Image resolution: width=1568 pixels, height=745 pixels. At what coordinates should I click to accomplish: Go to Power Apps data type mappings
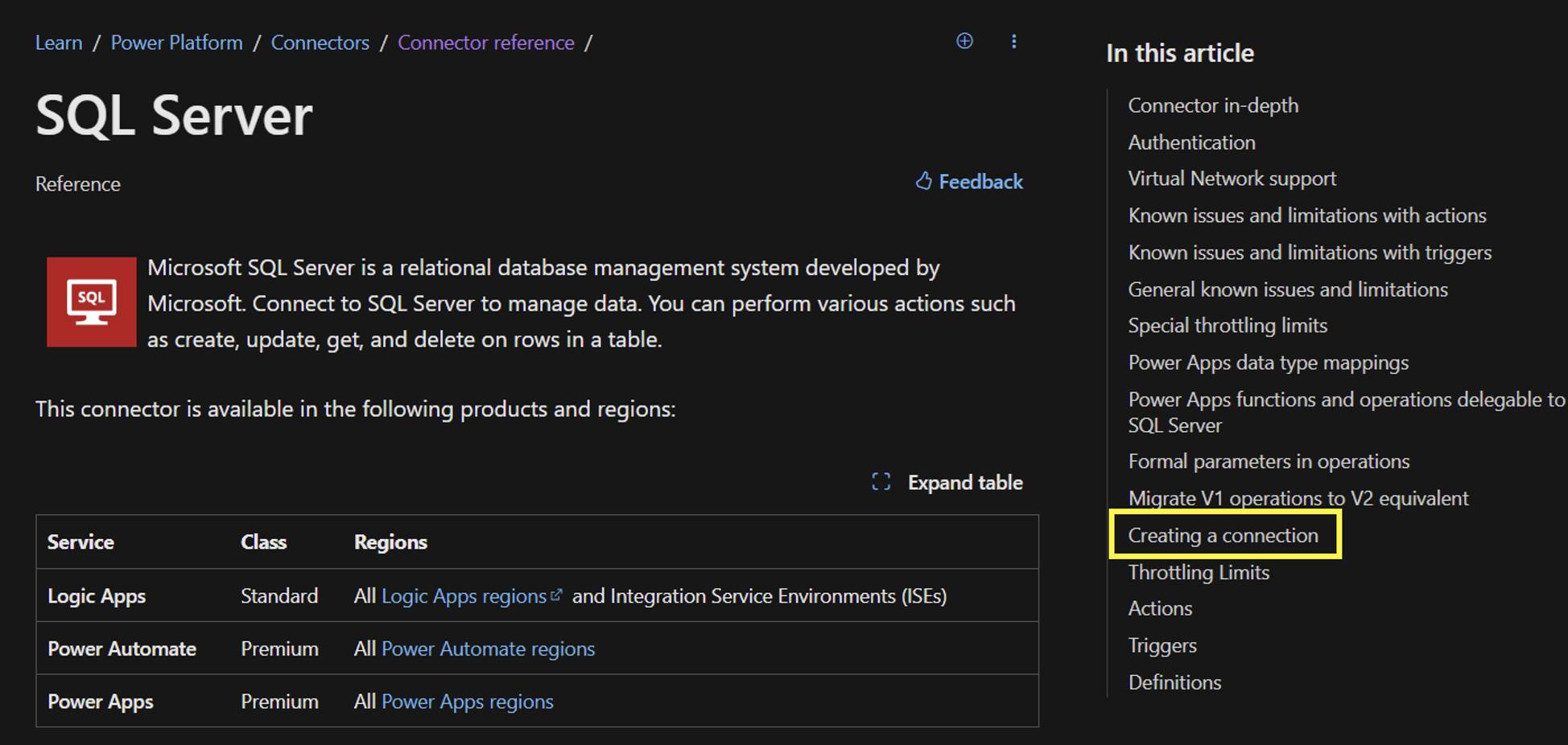(1268, 363)
